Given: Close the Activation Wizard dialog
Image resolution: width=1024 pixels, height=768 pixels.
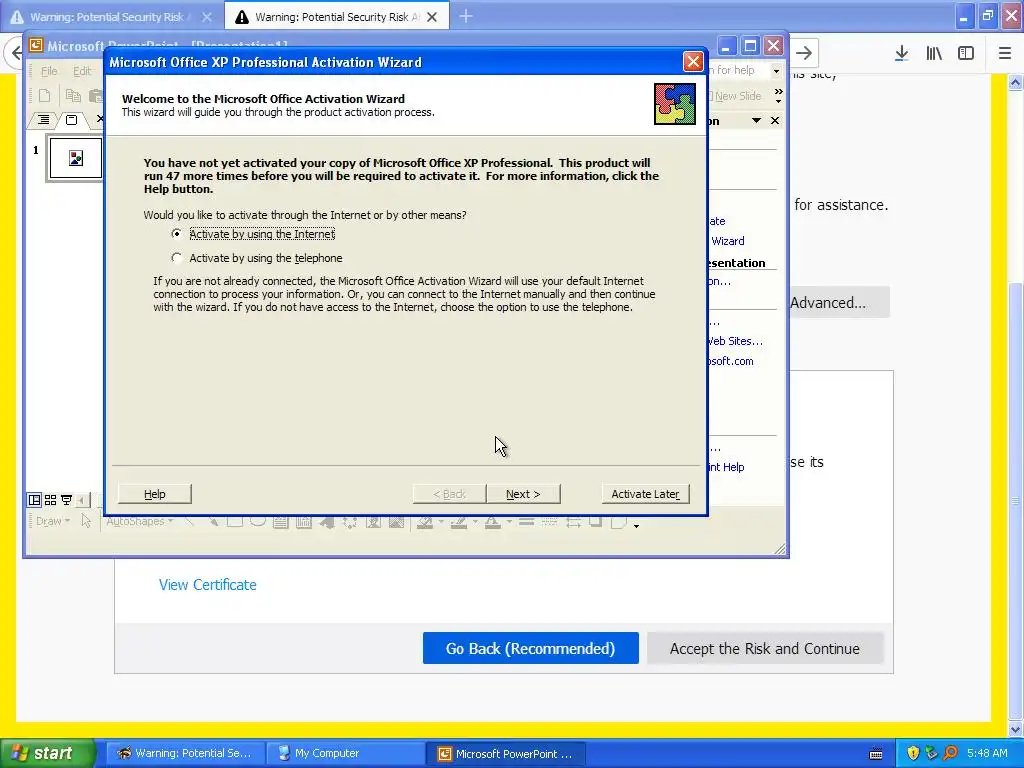Looking at the screenshot, I should coord(693,62).
